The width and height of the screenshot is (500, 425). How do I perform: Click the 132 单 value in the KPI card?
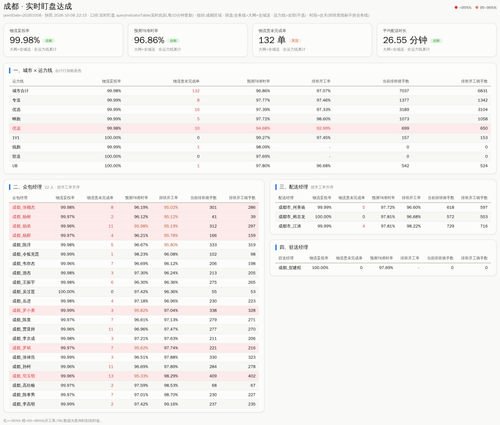pos(272,40)
